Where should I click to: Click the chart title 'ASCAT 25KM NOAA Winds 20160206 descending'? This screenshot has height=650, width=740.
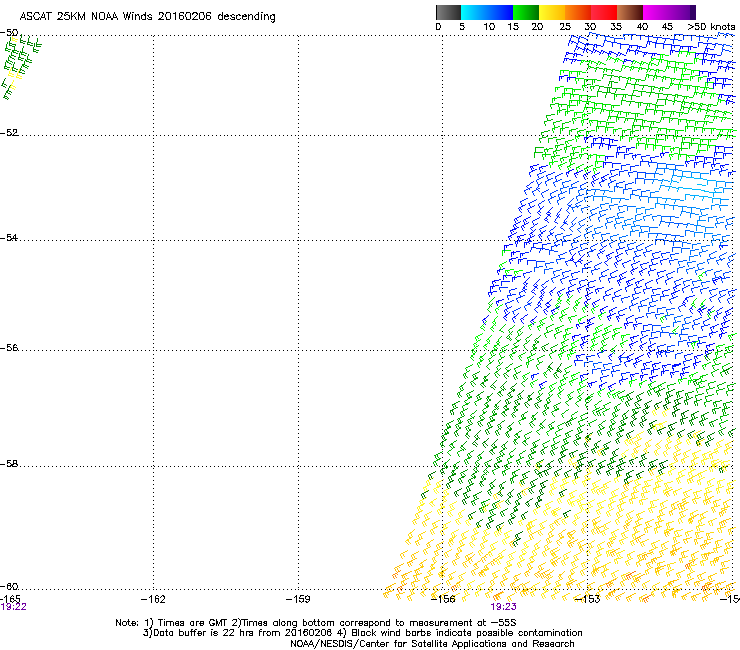point(147,17)
